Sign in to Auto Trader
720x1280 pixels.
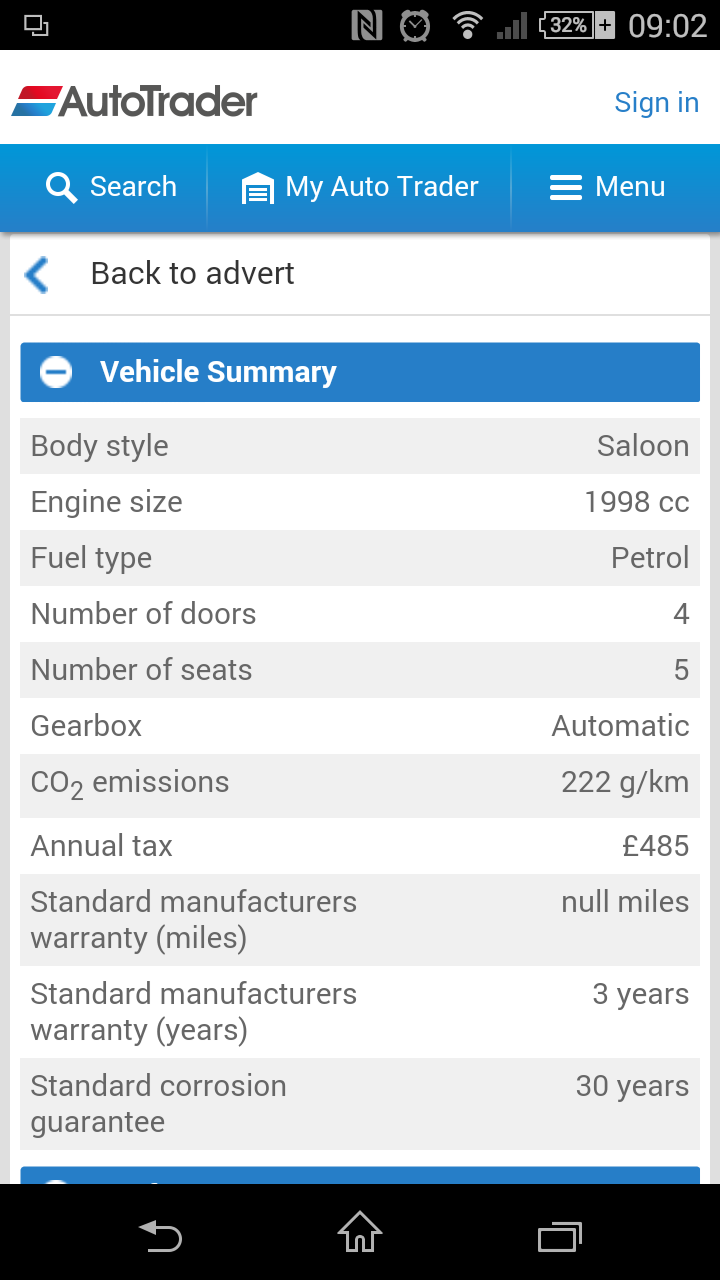point(656,102)
